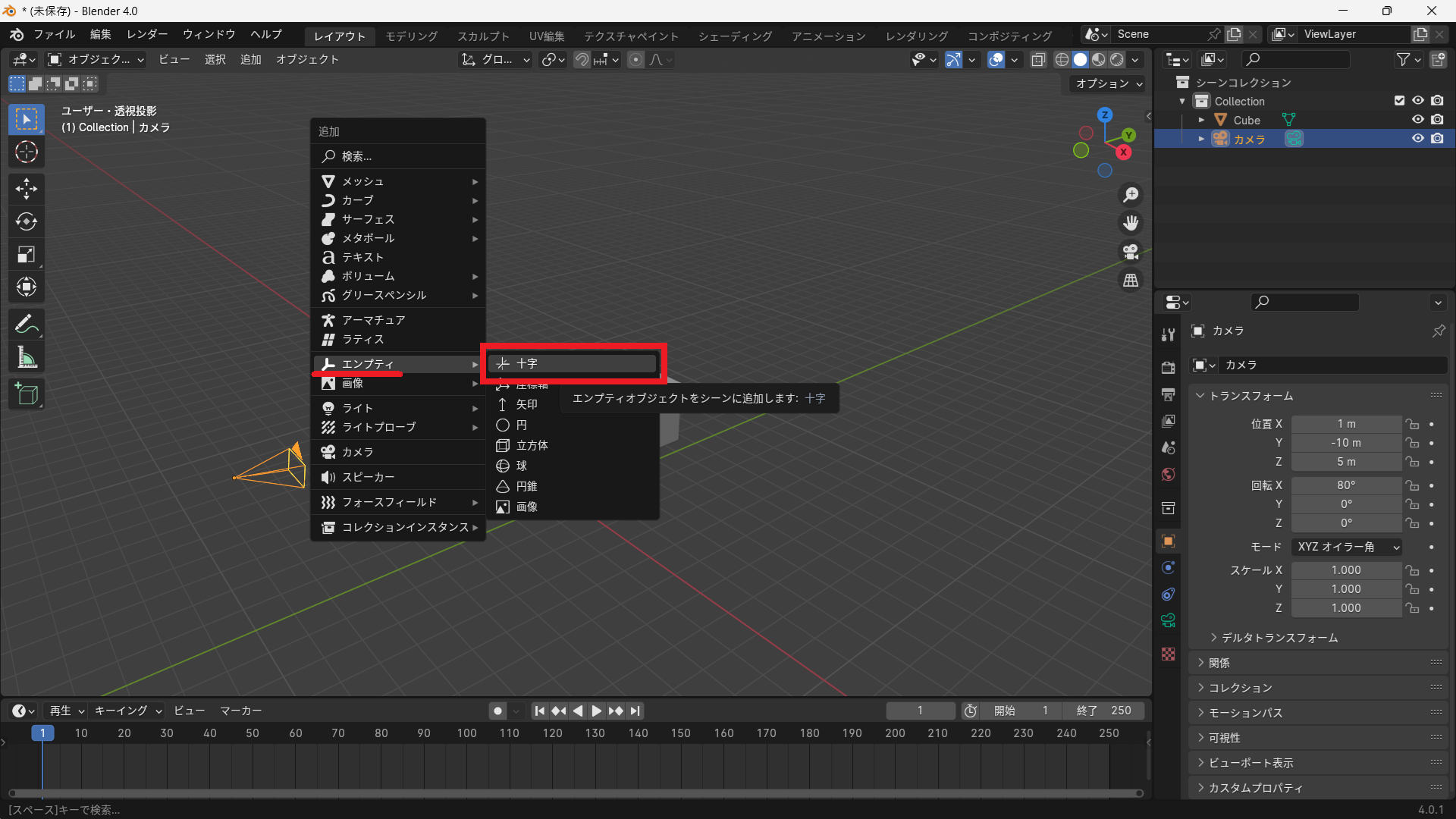Click the オプション button in viewport
Screen dimensions: 1456x819
pyautogui.click(x=1108, y=83)
